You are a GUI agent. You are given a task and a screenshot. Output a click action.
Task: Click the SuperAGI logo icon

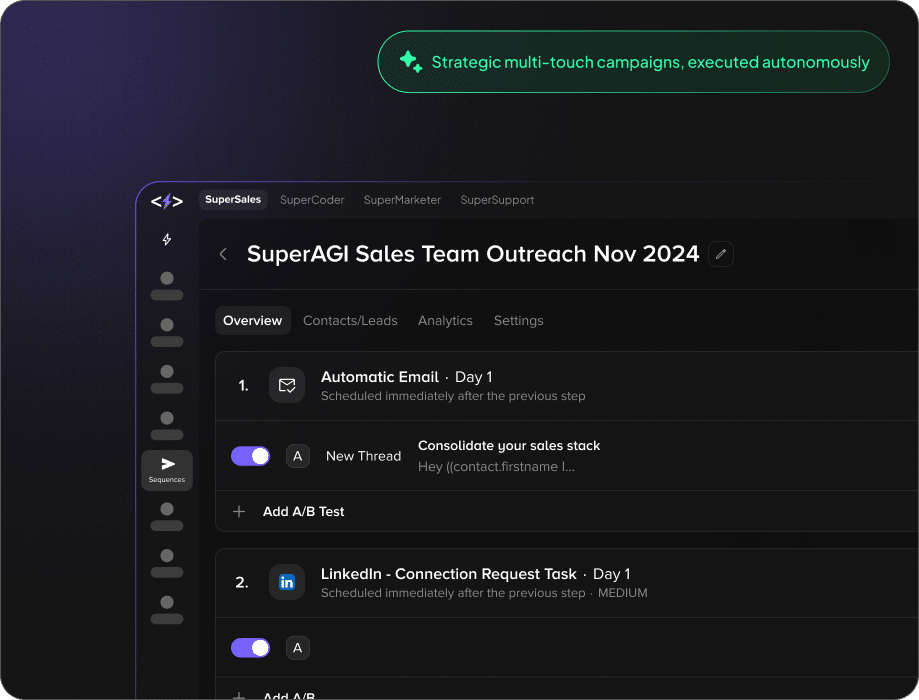click(x=167, y=201)
